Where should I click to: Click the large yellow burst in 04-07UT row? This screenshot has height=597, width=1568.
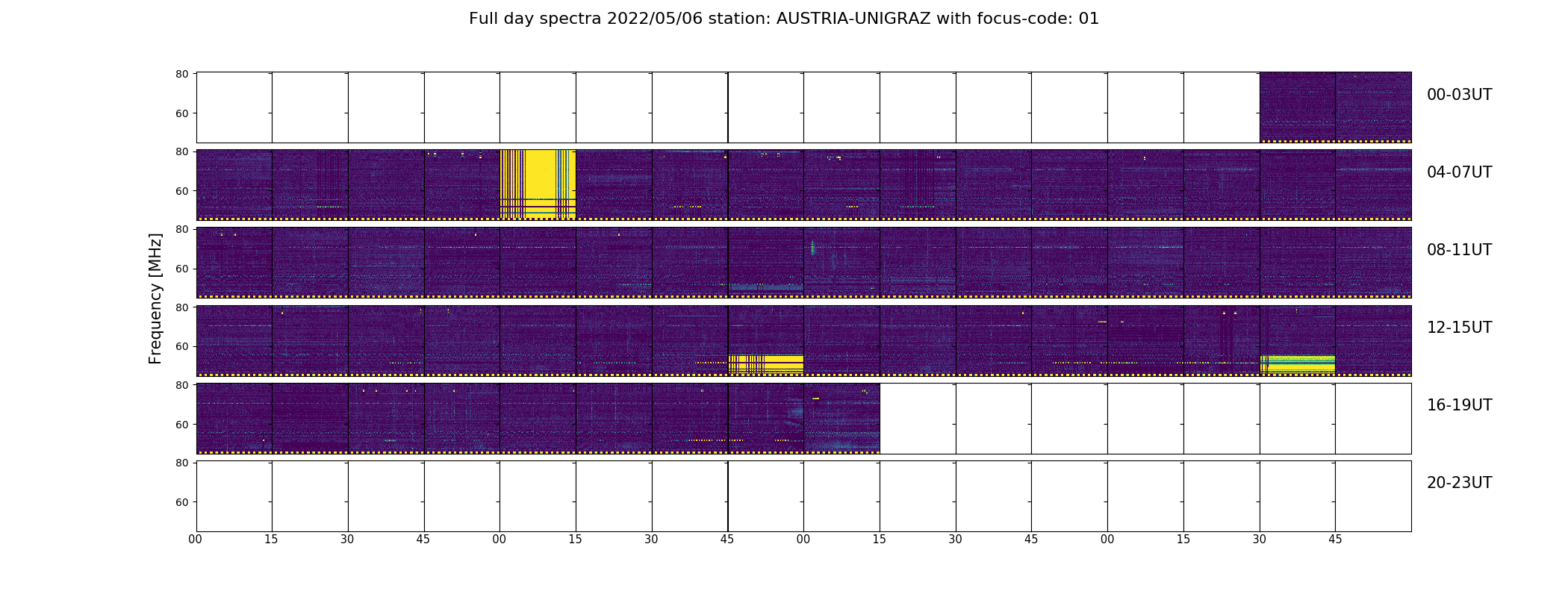click(538, 184)
